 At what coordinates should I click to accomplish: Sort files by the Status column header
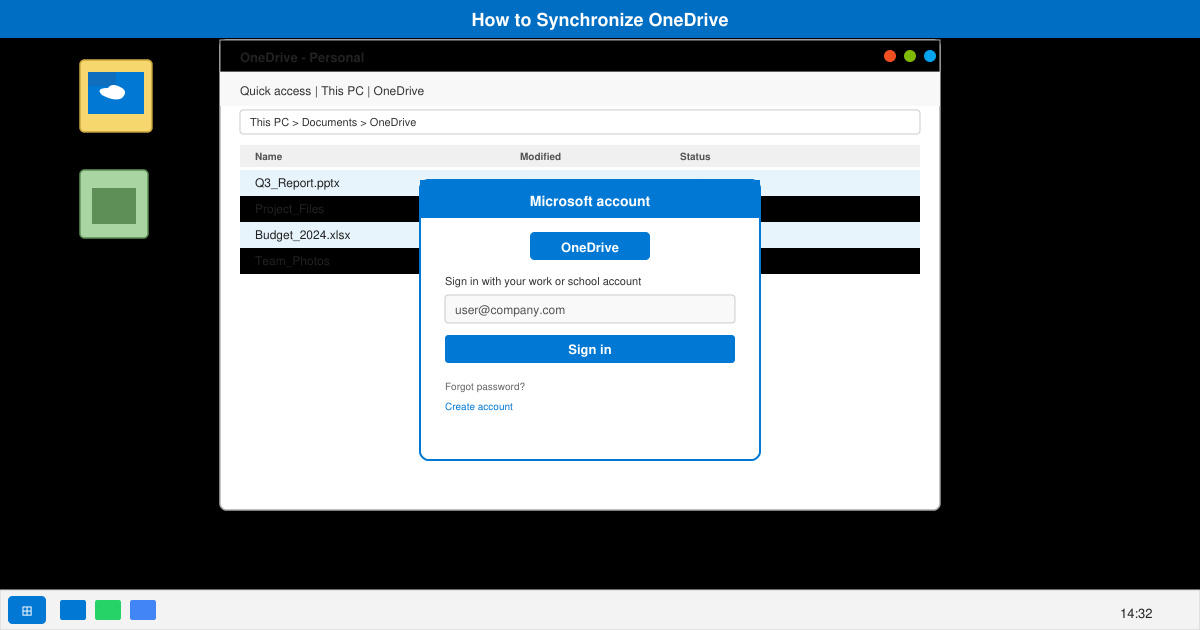(x=695, y=157)
